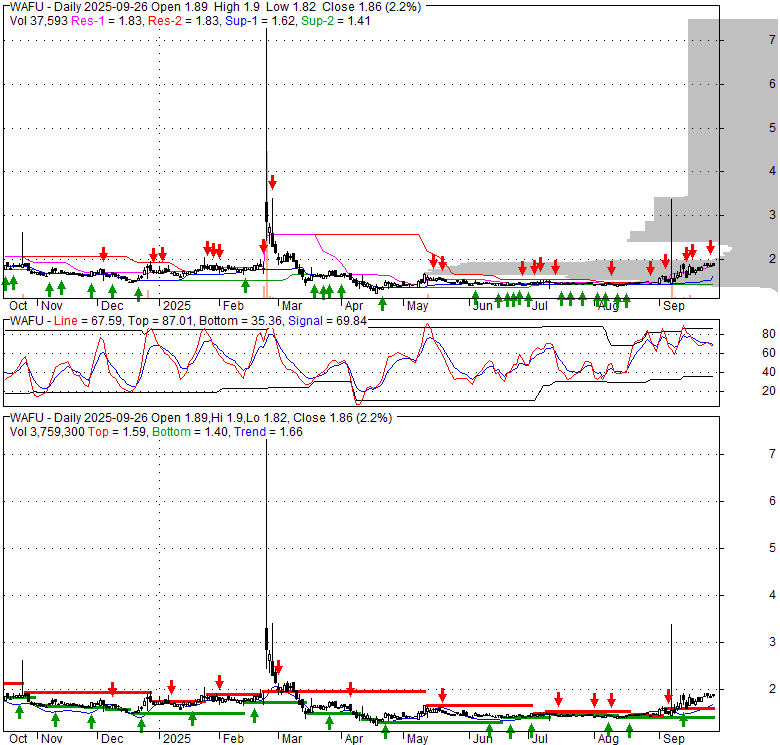Click the 'Vol 37,593' volume readout
The image size is (780, 745).
coord(38,21)
